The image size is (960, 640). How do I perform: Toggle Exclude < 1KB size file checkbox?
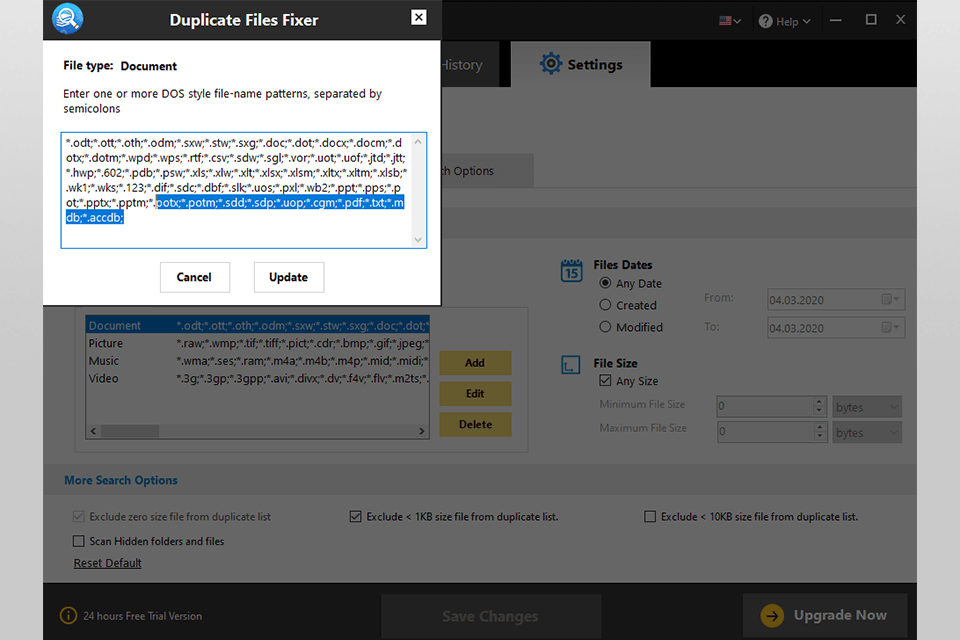pyautogui.click(x=355, y=516)
